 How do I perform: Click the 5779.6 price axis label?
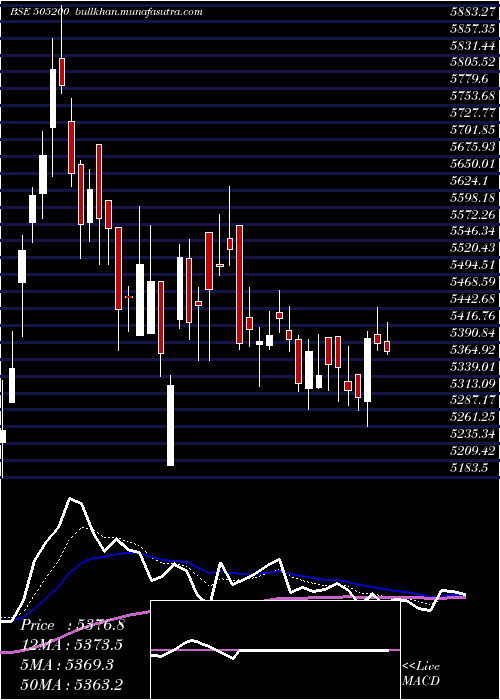tap(471, 79)
